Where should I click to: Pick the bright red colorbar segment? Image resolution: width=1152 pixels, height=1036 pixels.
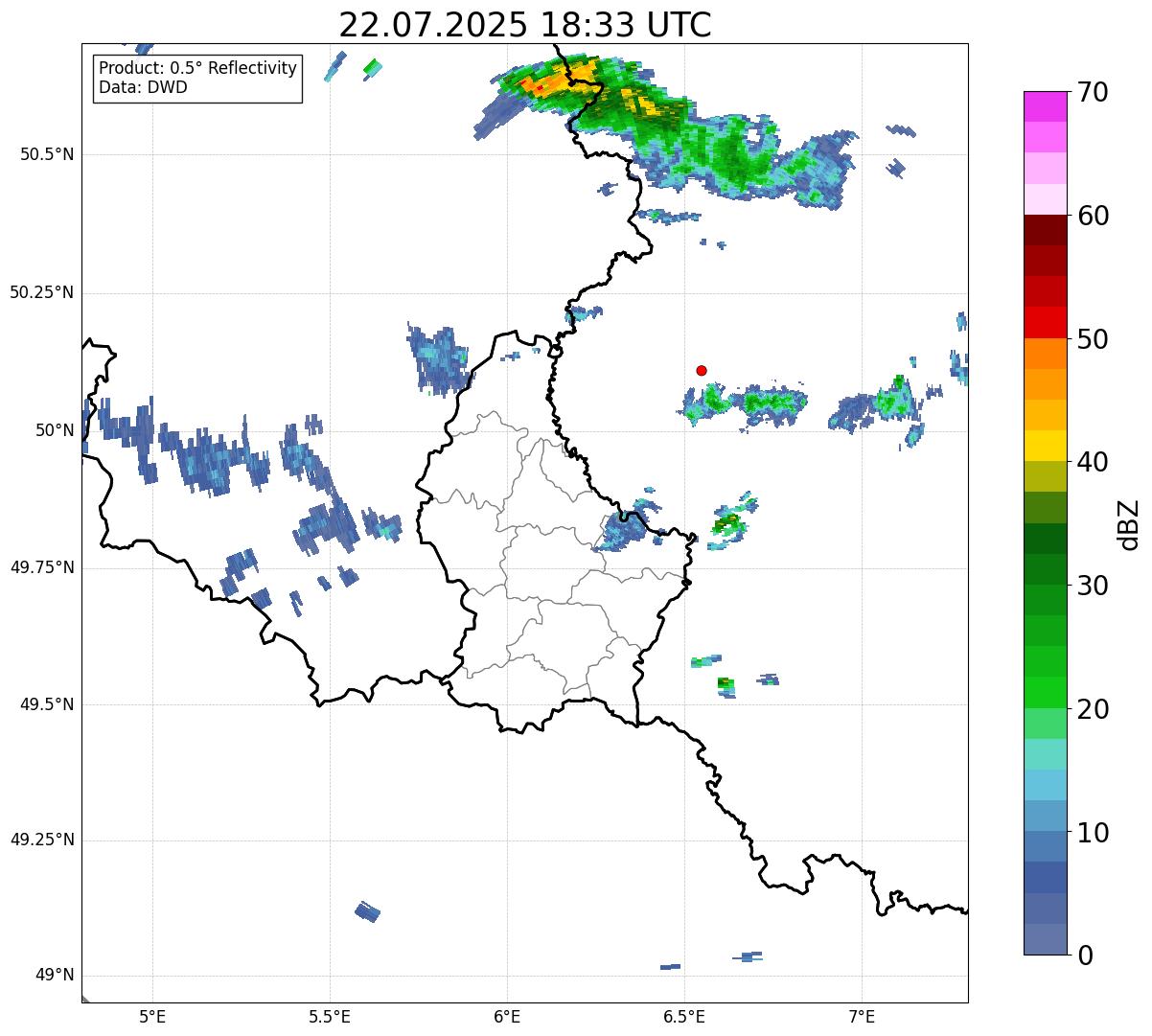coord(1046,322)
